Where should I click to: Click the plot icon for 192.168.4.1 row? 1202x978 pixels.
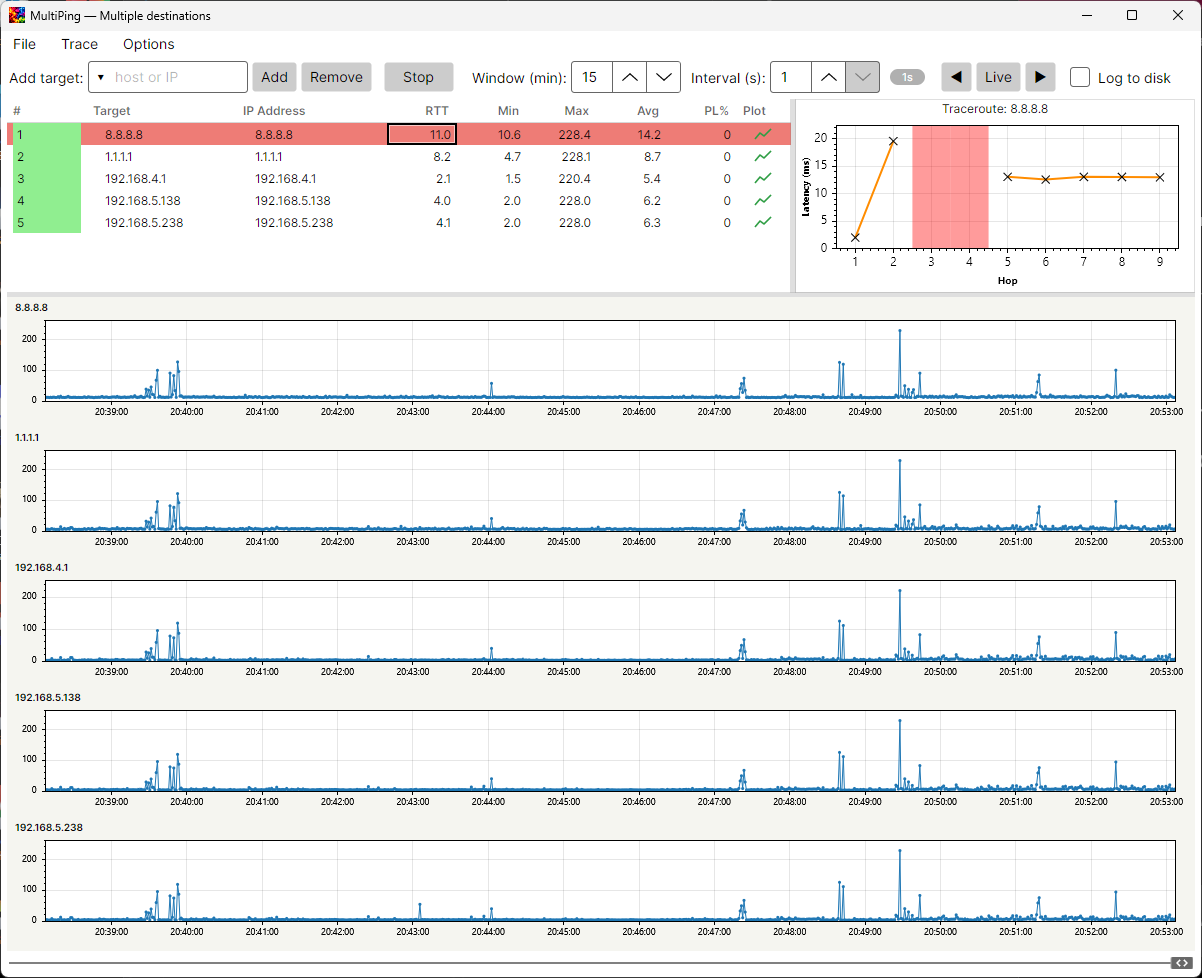point(763,178)
